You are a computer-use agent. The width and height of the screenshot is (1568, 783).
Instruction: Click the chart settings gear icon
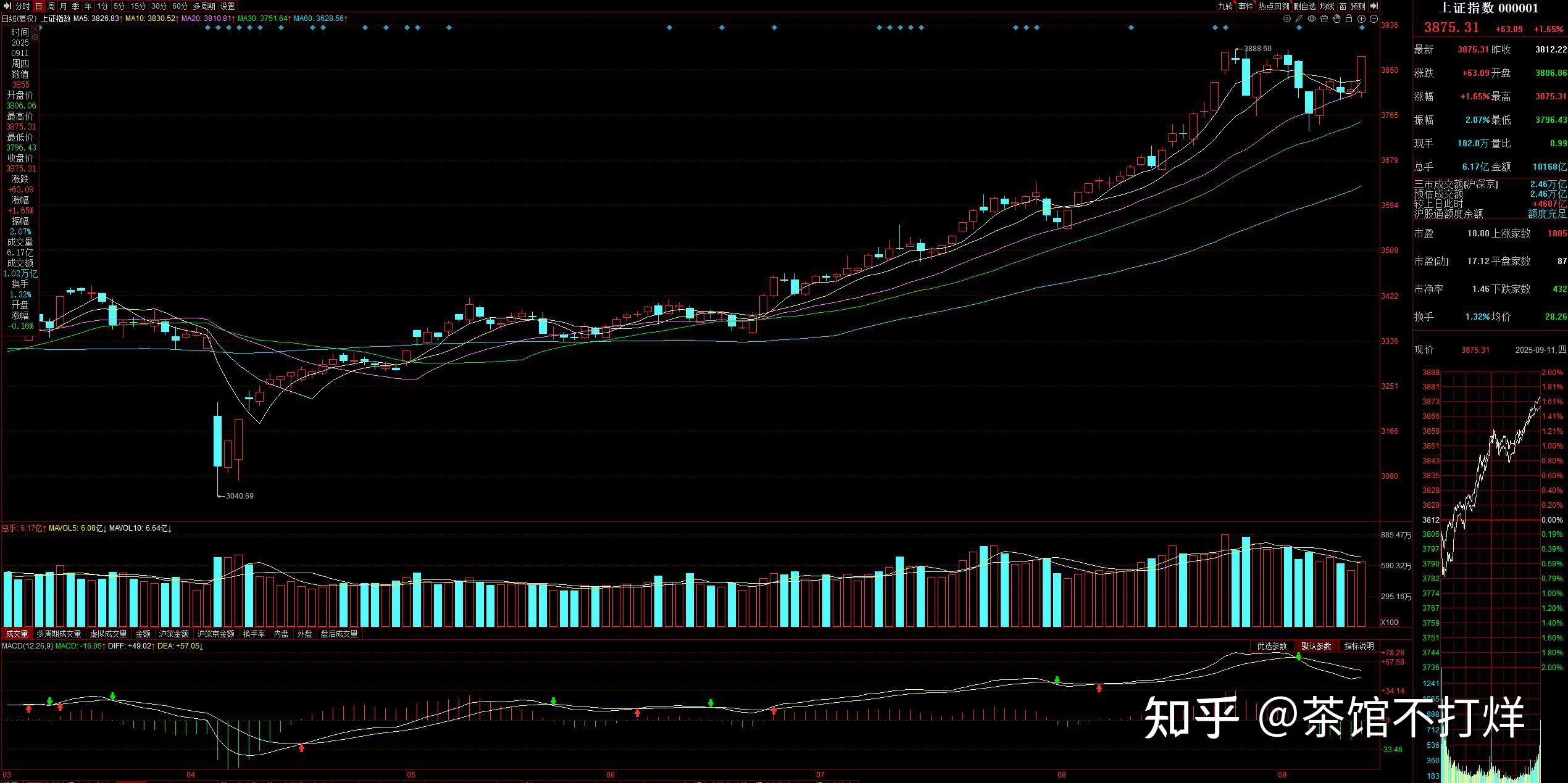click(1287, 19)
